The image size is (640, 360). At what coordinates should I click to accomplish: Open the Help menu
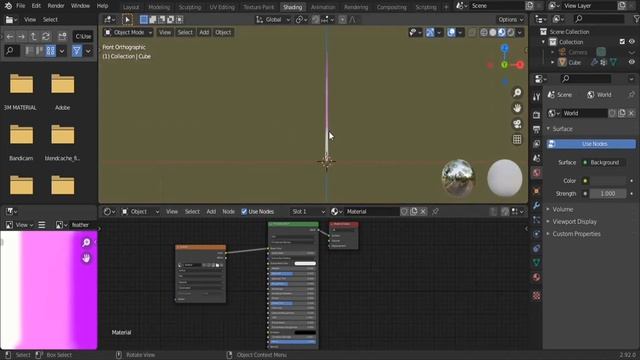[x=102, y=6]
